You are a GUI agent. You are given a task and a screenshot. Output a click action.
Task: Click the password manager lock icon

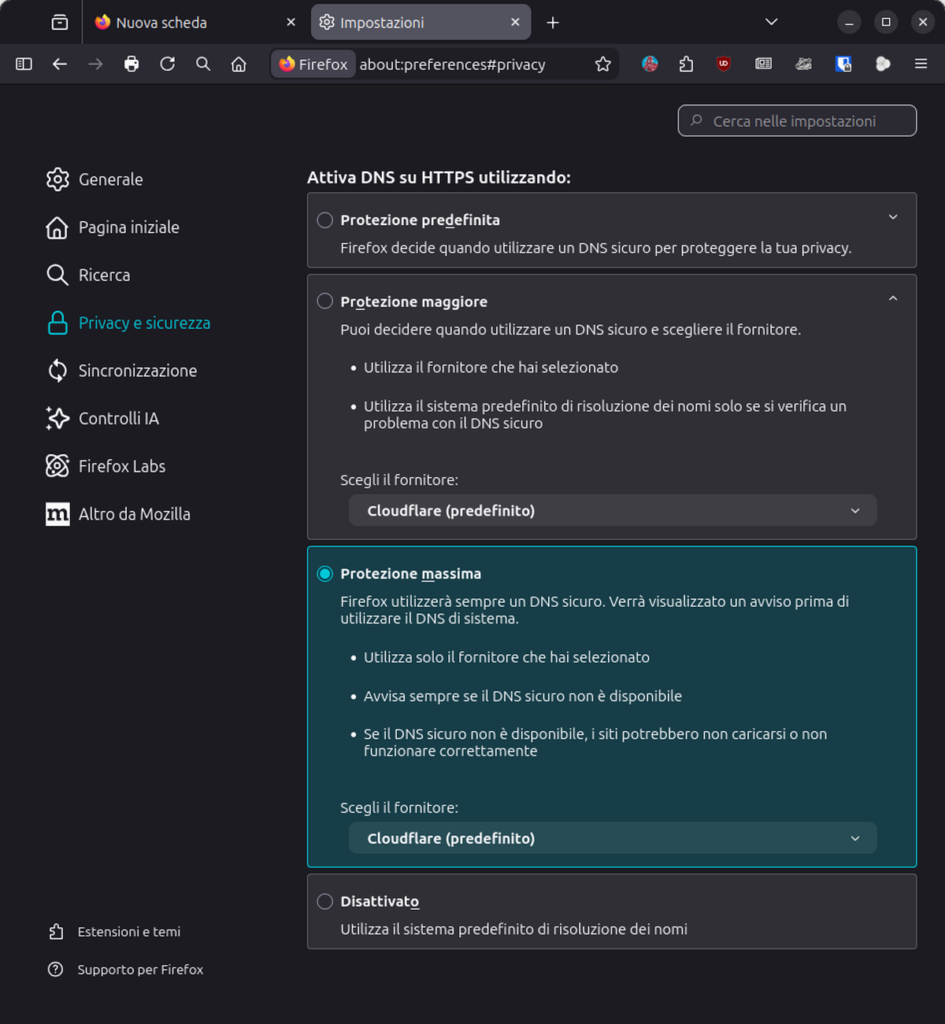pyautogui.click(x=844, y=64)
